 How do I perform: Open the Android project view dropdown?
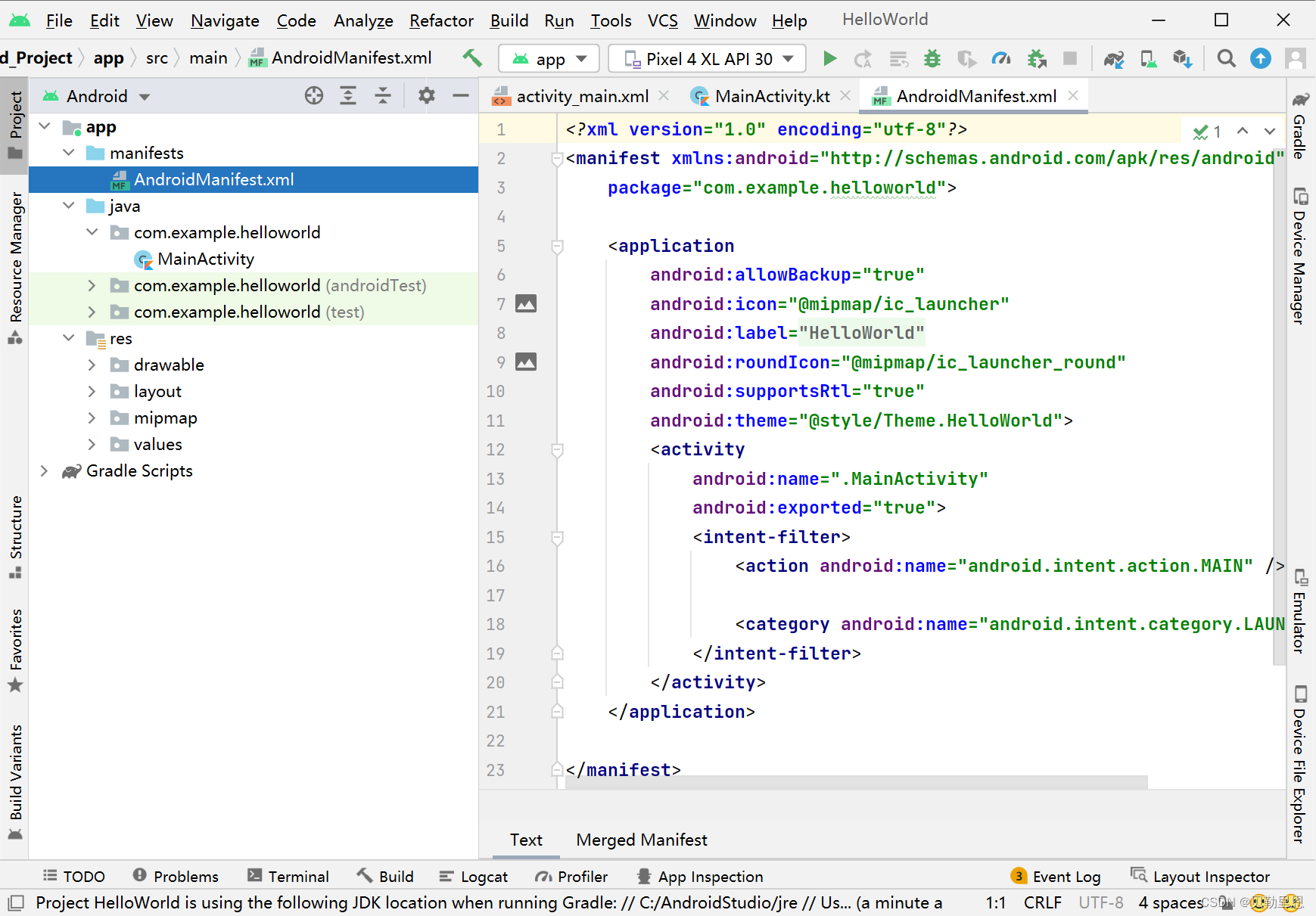tap(96, 96)
